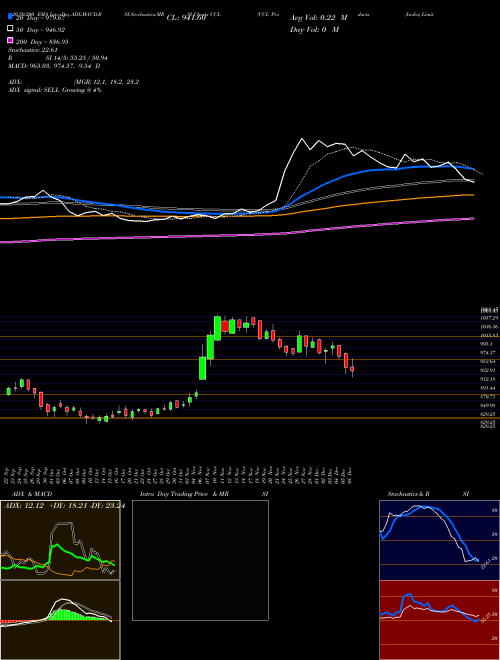500x660 pixels.
Task: Click the white 50 Day EMA legend swatch
Action: [x=10, y=29]
